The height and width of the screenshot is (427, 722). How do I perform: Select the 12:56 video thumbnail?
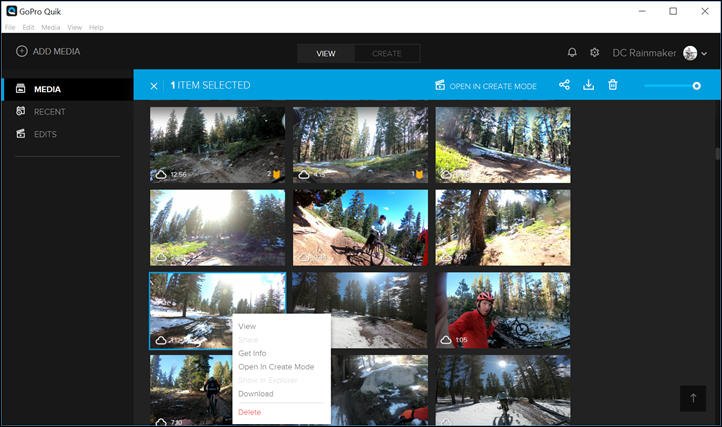click(x=217, y=145)
